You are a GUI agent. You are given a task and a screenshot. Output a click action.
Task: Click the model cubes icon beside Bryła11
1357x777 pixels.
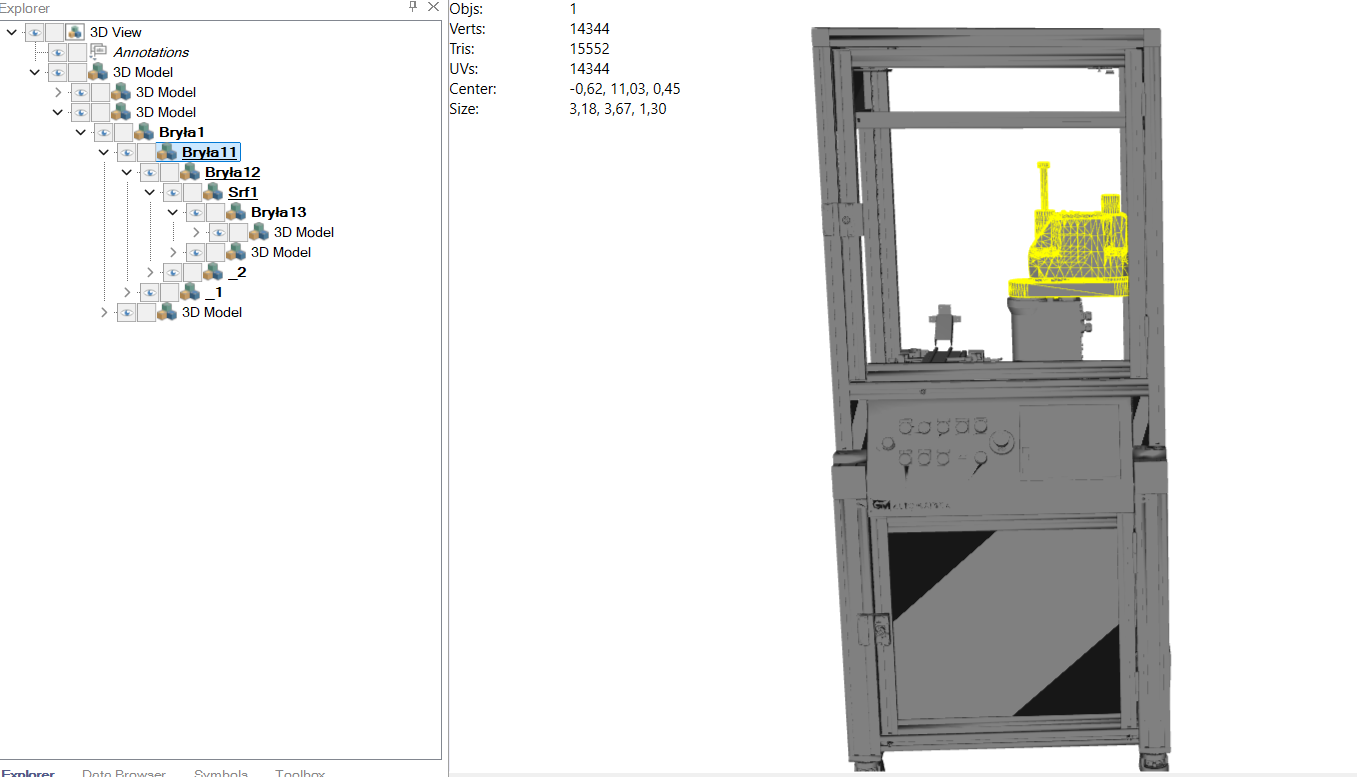[x=167, y=152]
